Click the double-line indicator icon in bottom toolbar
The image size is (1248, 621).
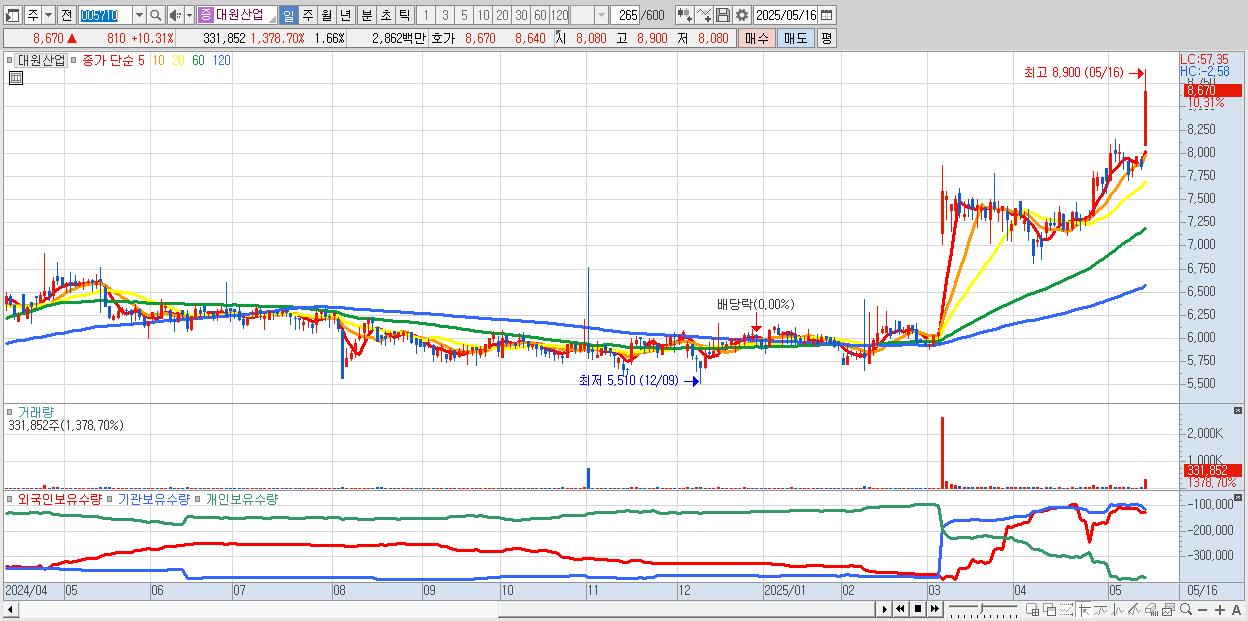(x=1134, y=609)
